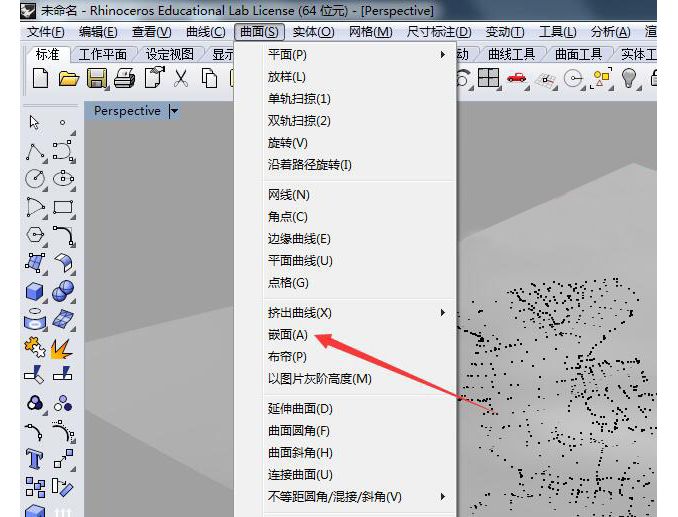The width and height of the screenshot is (678, 517).
Task: Expand the 挤出曲线(X) submenu arrow
Action: pos(442,312)
